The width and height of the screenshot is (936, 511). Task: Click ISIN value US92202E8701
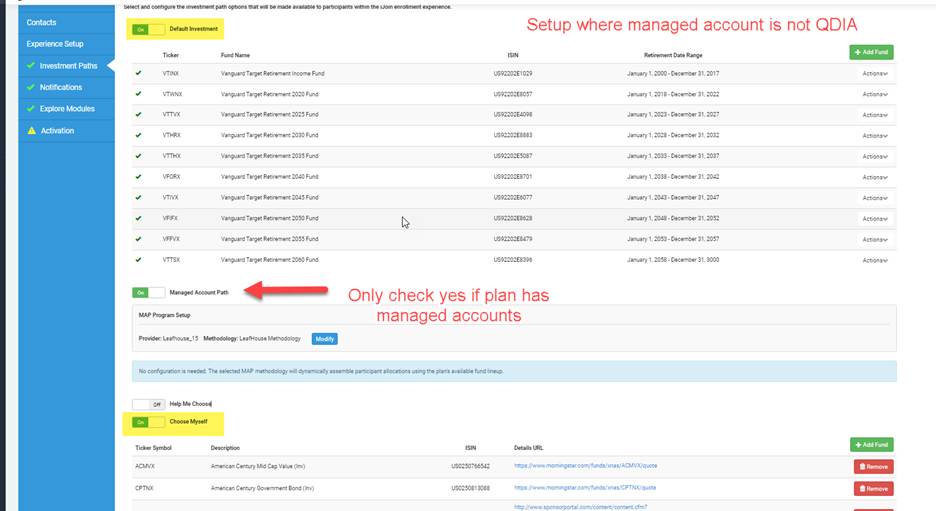(513, 177)
